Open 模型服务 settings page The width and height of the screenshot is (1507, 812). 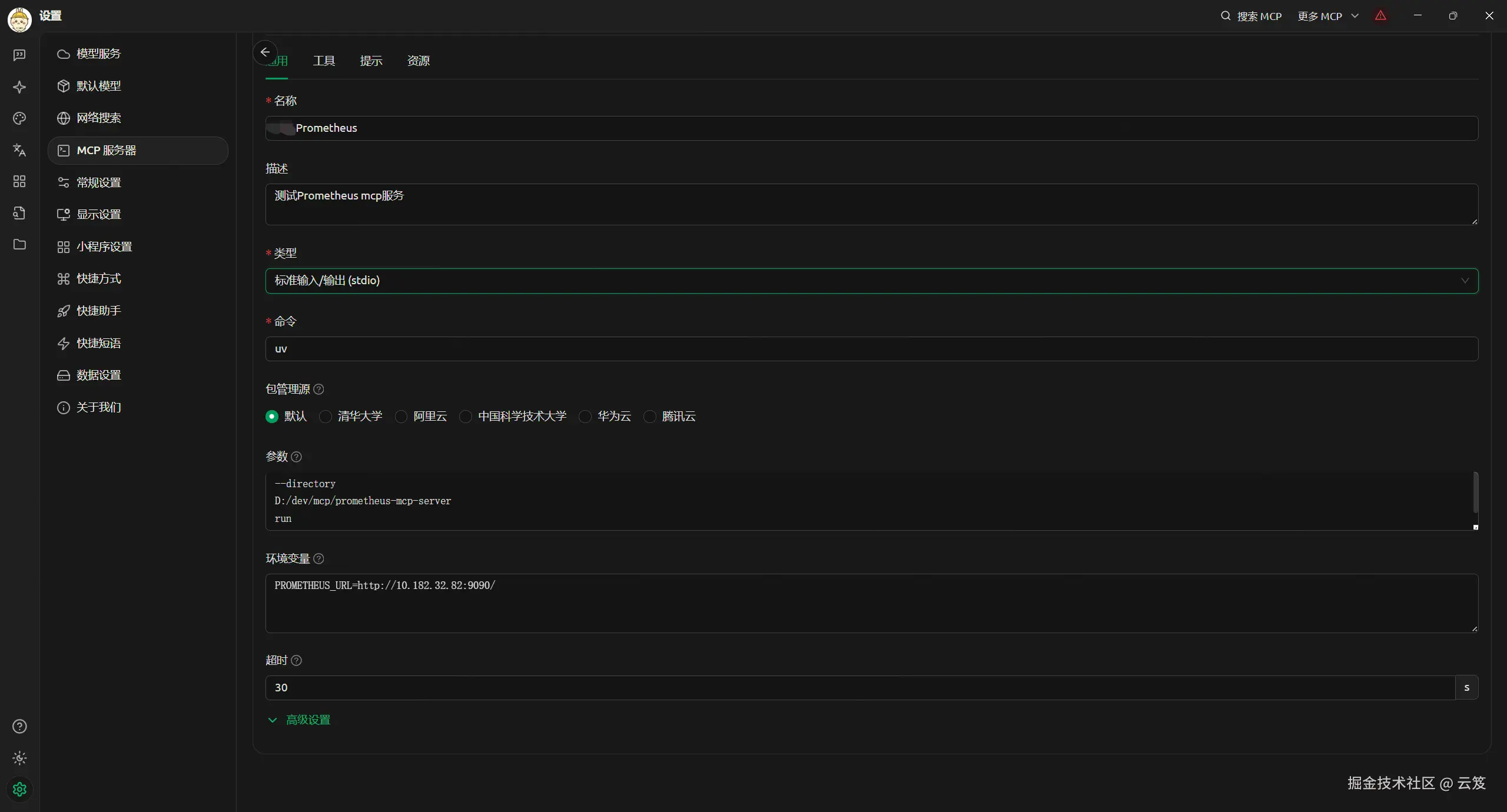tap(98, 54)
